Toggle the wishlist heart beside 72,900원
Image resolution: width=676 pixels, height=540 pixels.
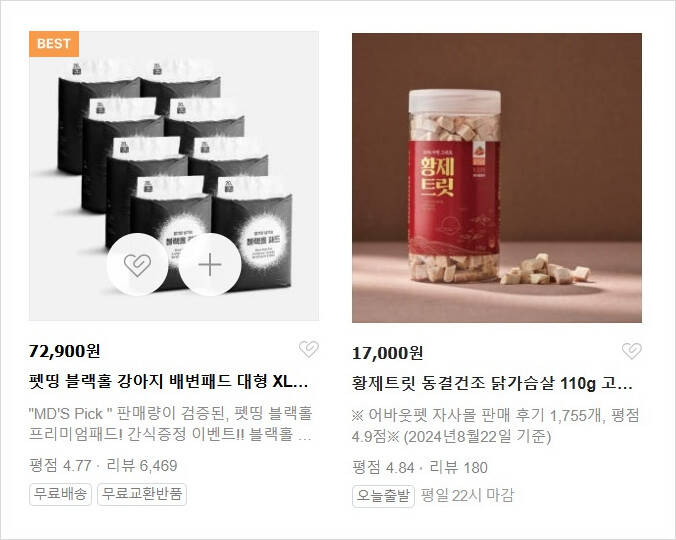coord(309,349)
